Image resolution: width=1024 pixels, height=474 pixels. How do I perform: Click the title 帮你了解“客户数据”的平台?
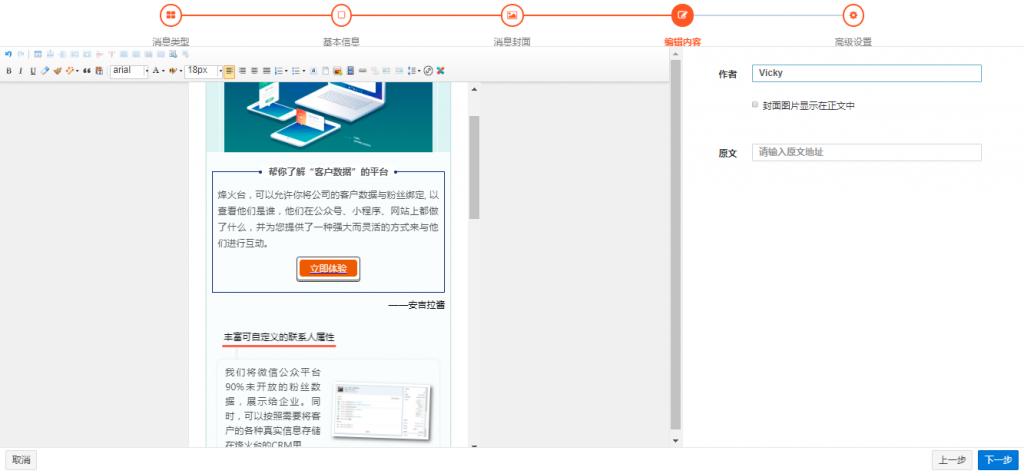(x=328, y=172)
